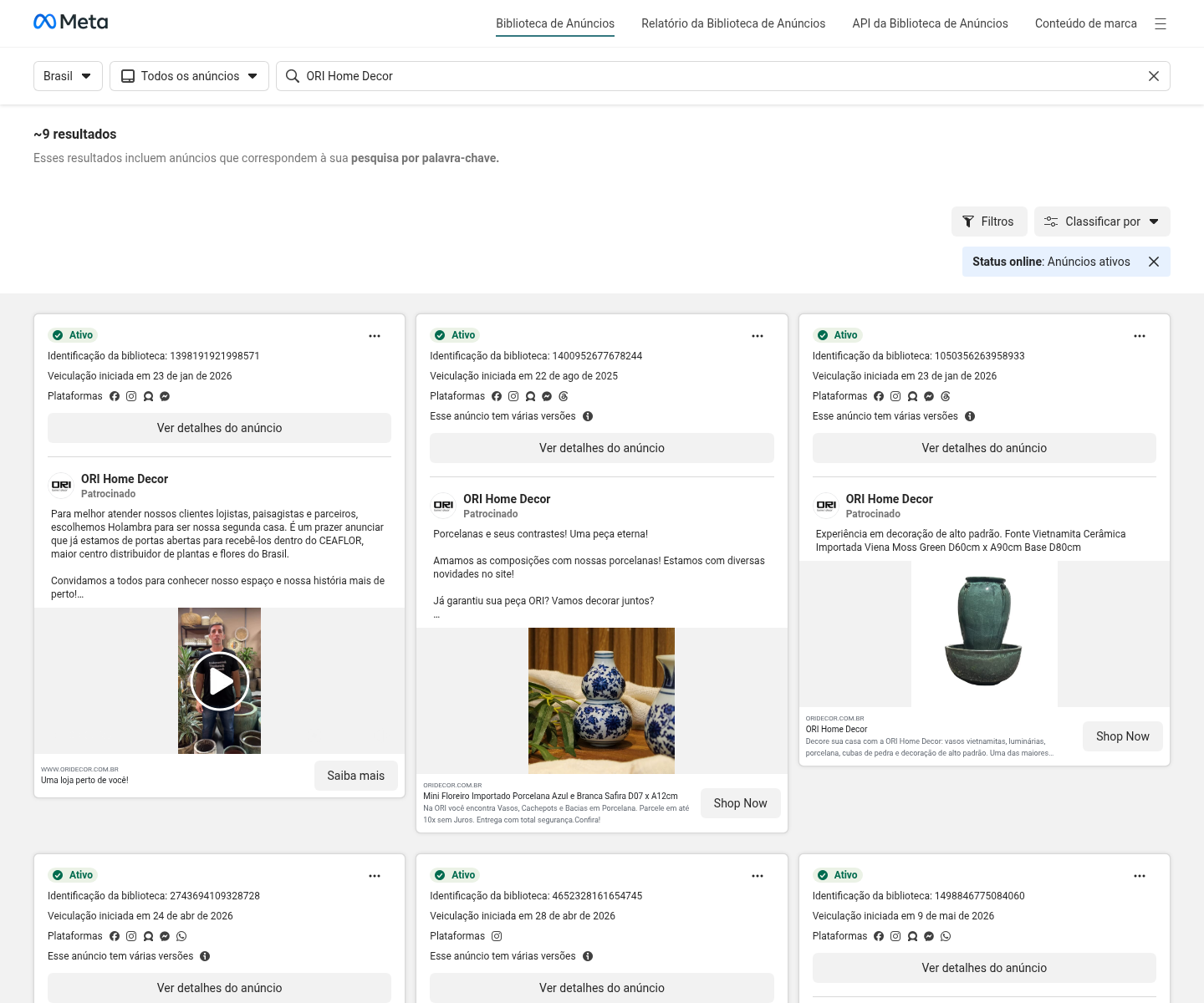The height and width of the screenshot is (1003, 1204).
Task: Open more options on ad 1398191921998571
Action: click(375, 336)
